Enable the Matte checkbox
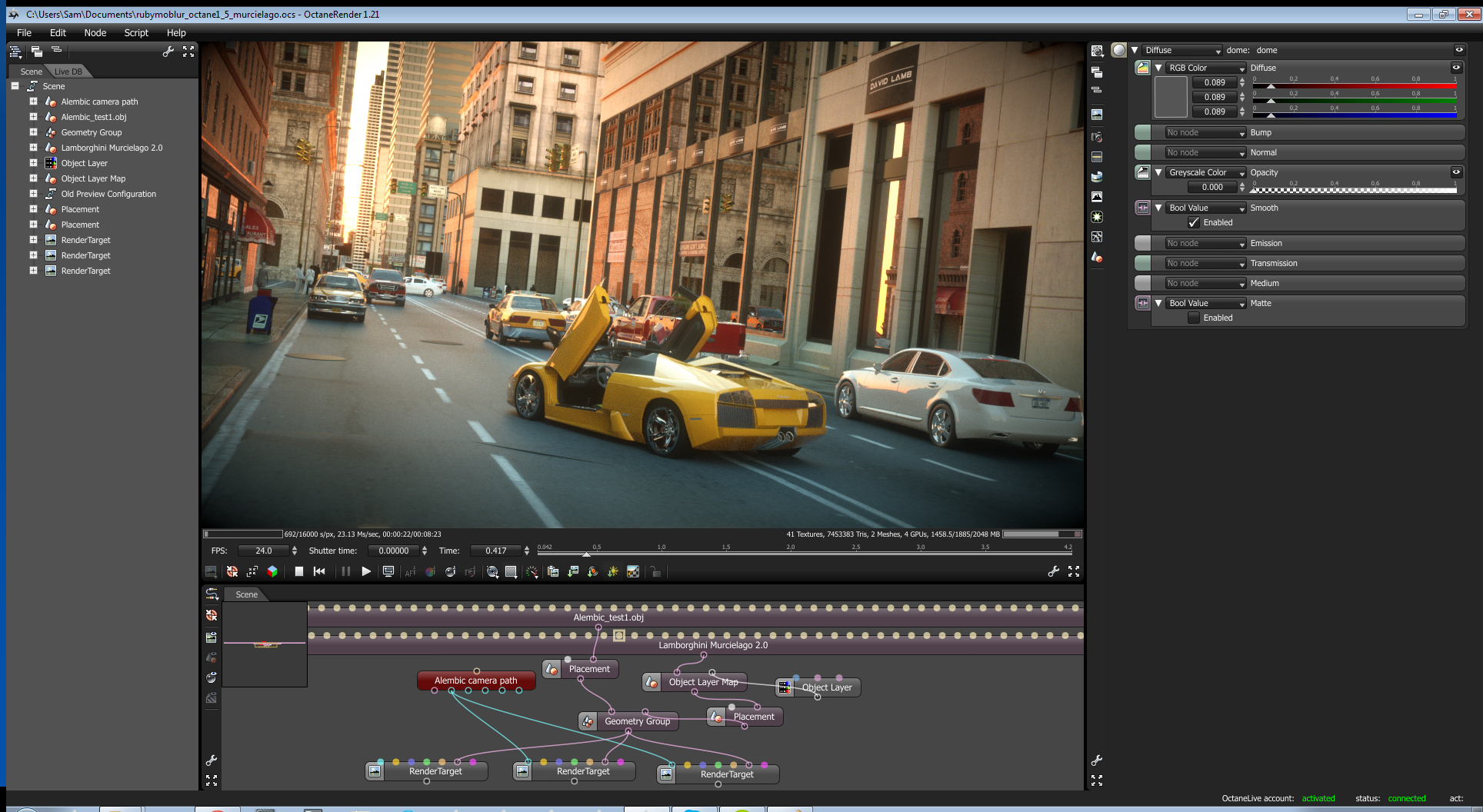Image resolution: width=1483 pixels, height=812 pixels. point(1194,318)
